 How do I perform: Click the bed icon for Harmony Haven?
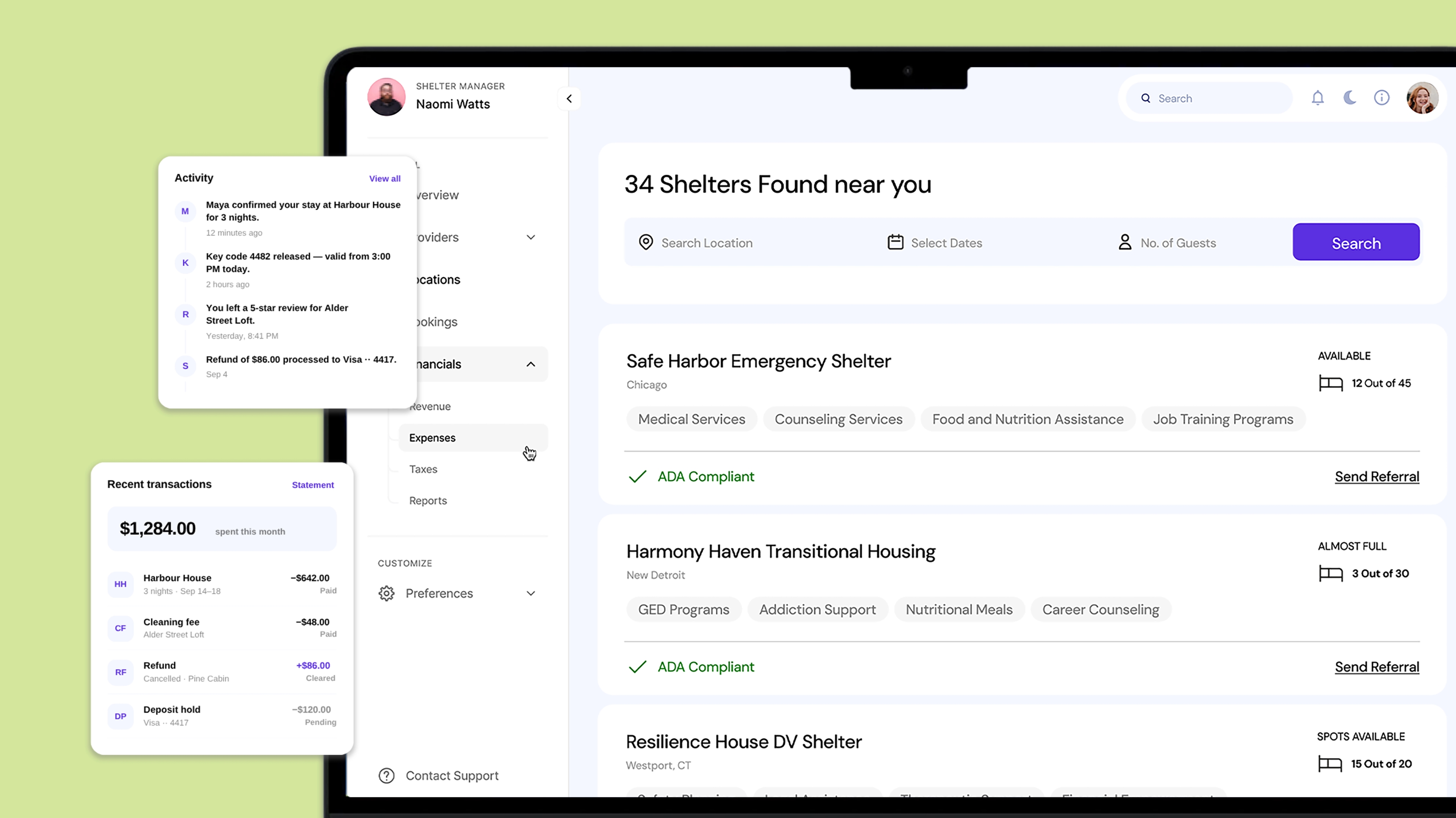point(1330,574)
